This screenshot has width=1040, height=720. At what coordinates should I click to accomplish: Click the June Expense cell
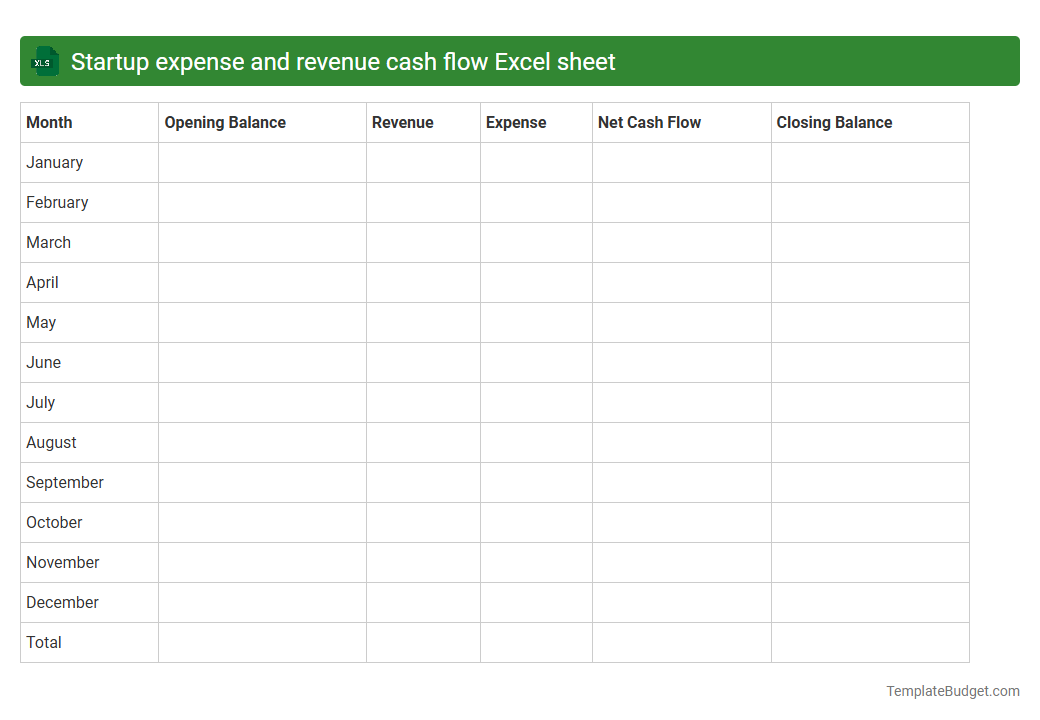pyautogui.click(x=536, y=362)
